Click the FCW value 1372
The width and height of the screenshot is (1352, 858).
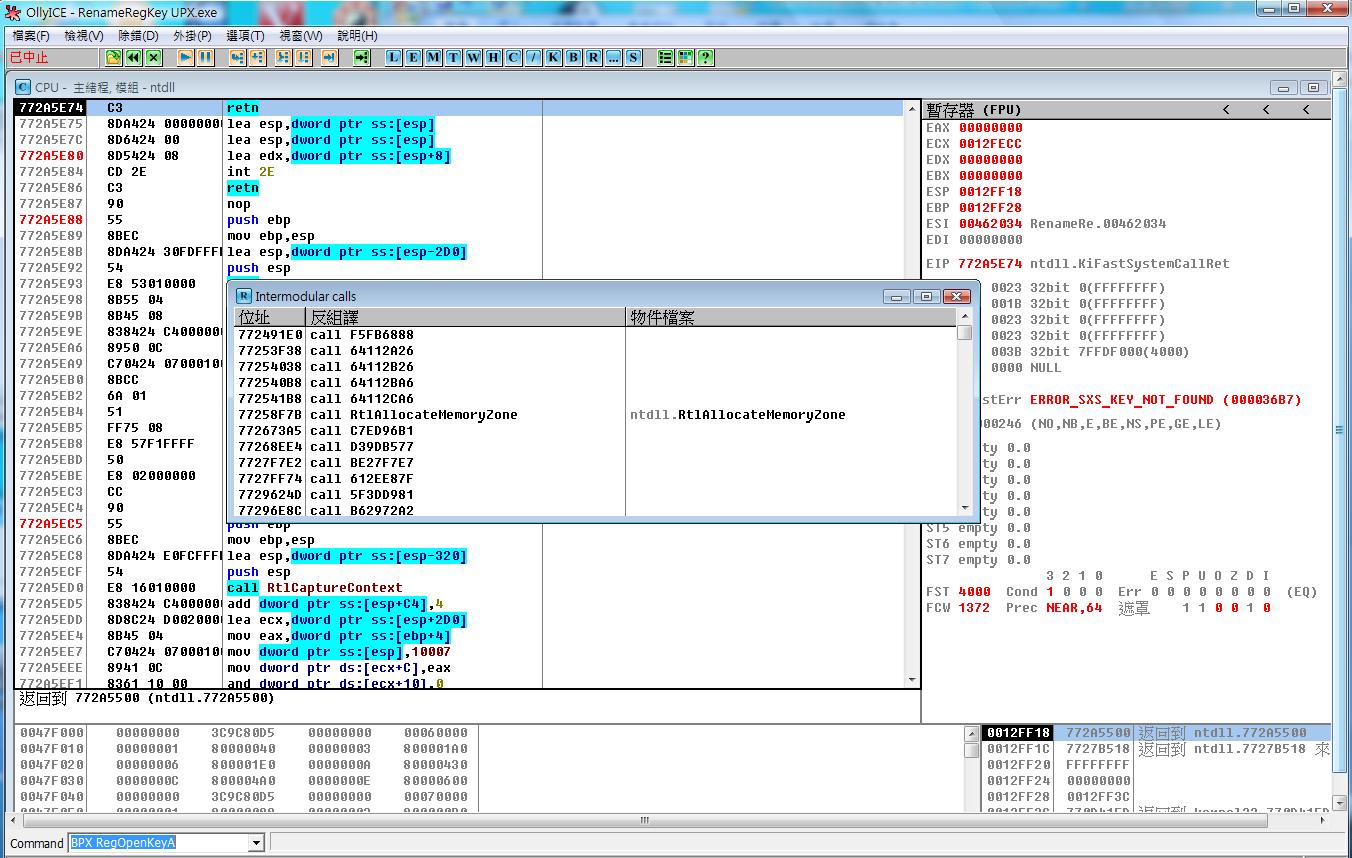click(974, 608)
